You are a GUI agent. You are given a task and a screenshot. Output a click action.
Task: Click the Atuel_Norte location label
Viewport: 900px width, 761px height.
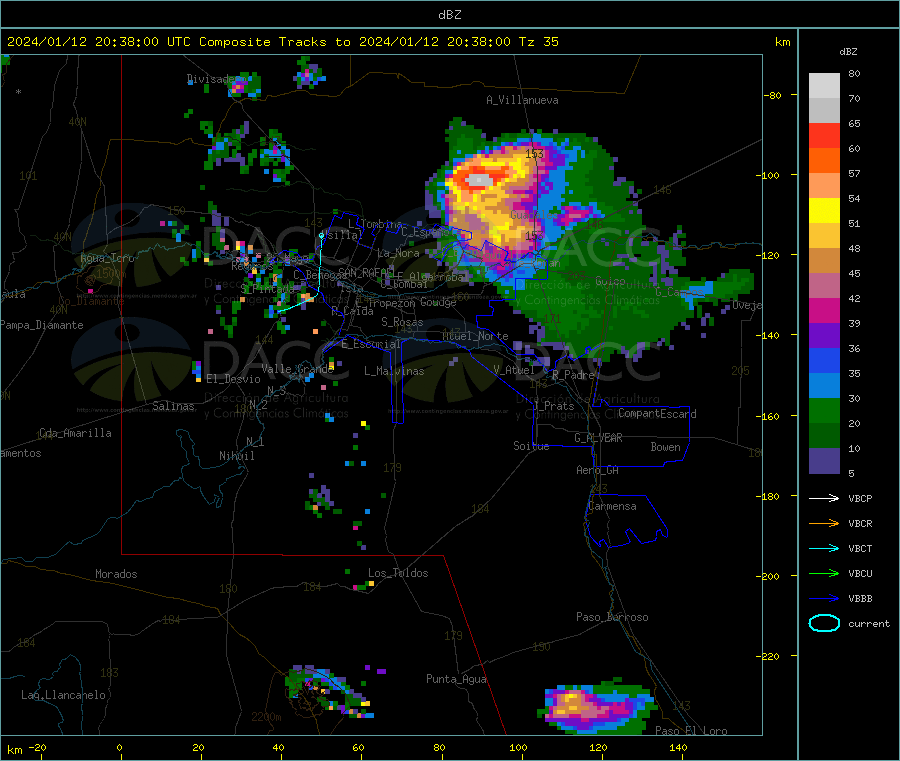(x=475, y=336)
